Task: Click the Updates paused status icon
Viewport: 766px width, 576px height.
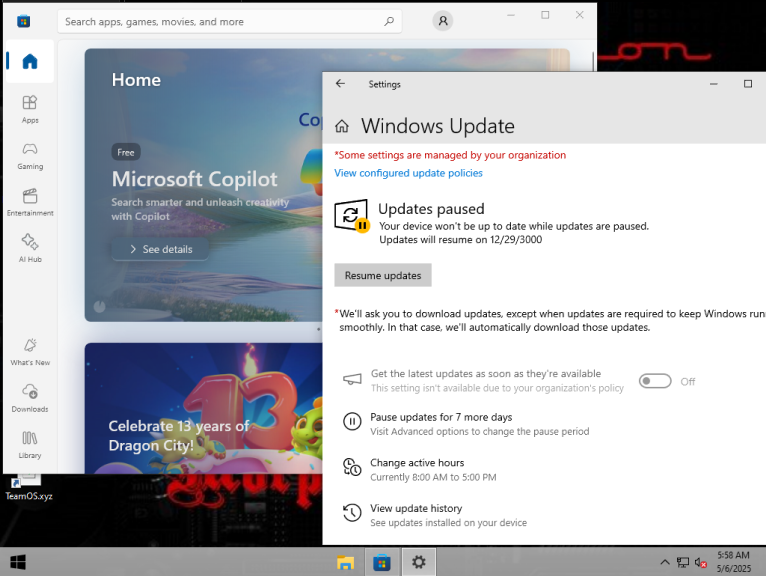Action: (352, 215)
